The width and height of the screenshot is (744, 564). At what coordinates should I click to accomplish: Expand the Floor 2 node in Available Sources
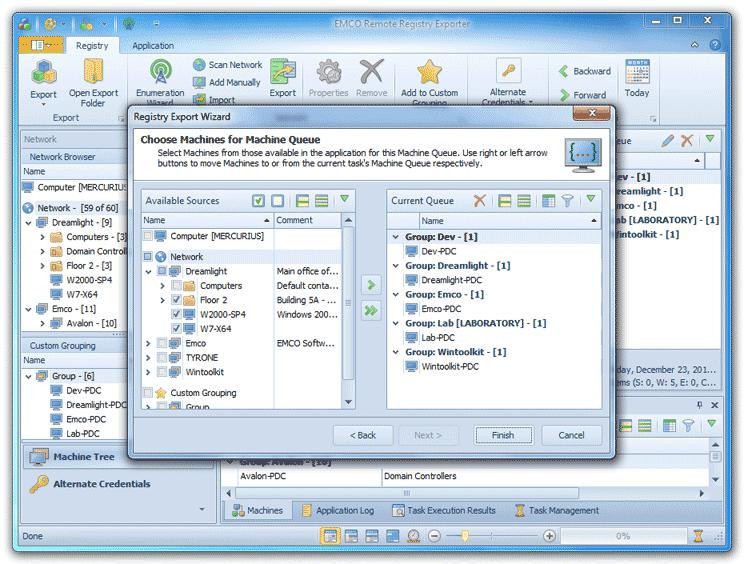[163, 300]
